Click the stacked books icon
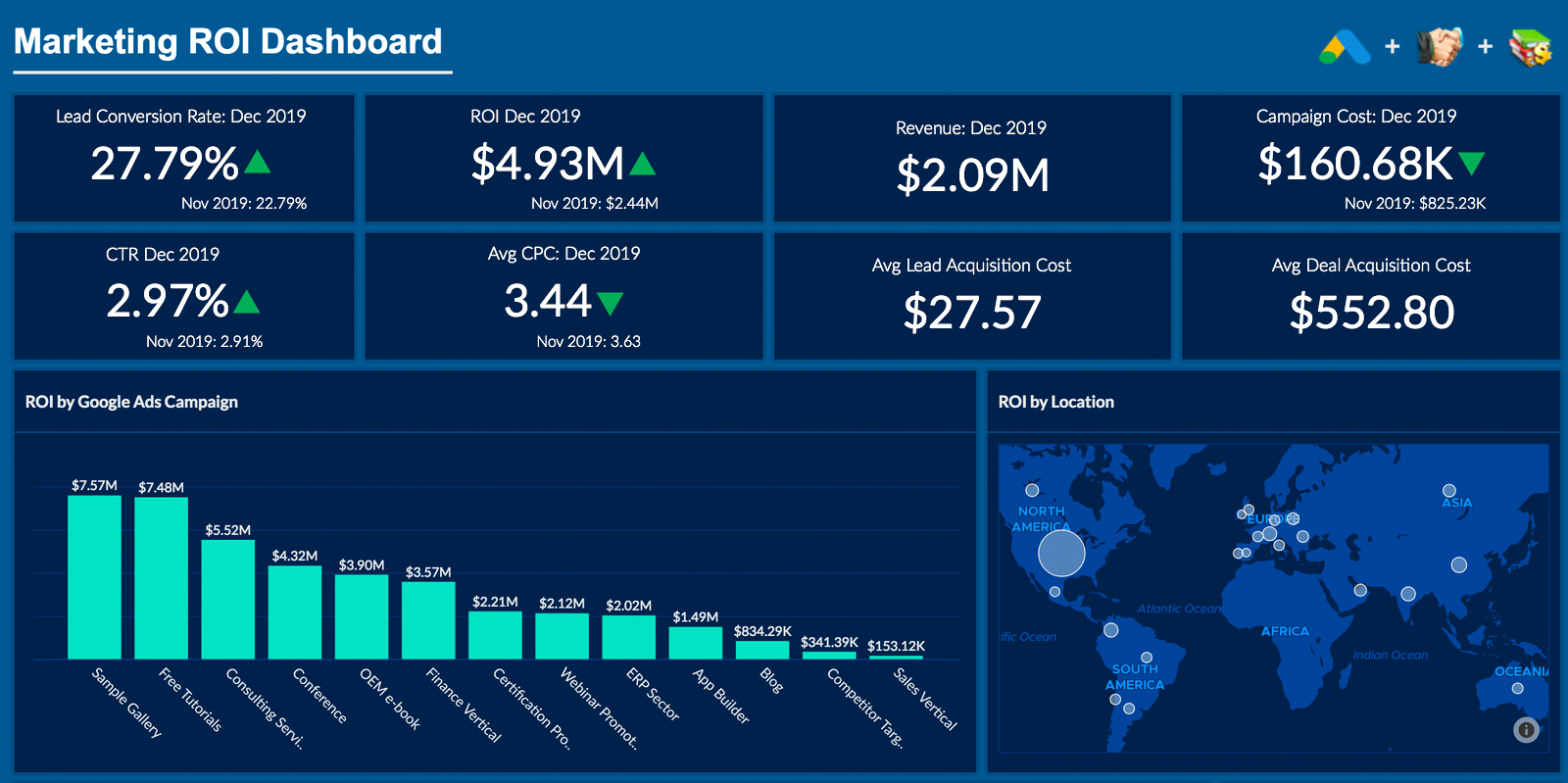This screenshot has height=783, width=1568. [1530, 47]
